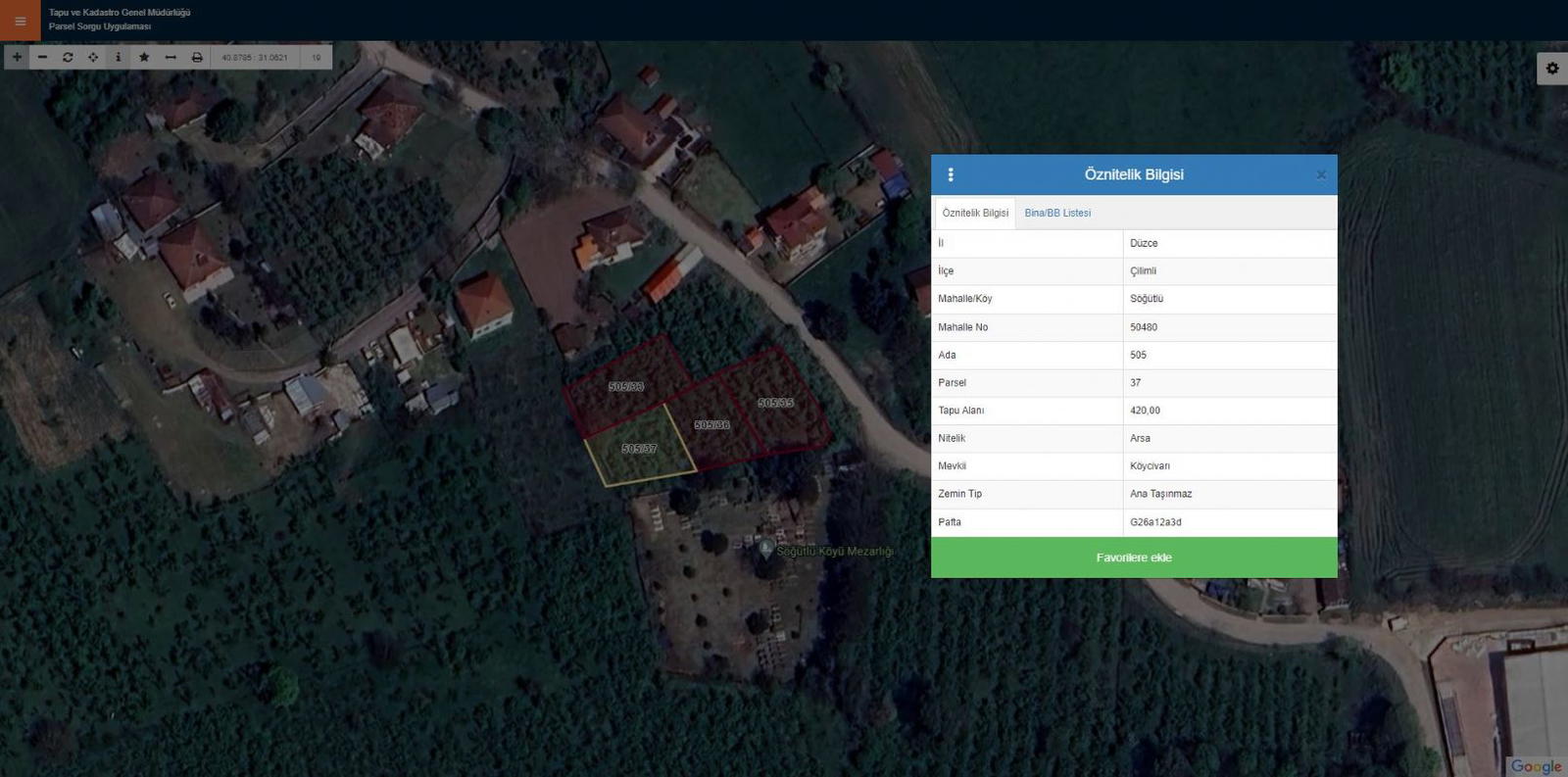Open the orange hamburger menu
The image size is (1568, 777).
[20, 21]
